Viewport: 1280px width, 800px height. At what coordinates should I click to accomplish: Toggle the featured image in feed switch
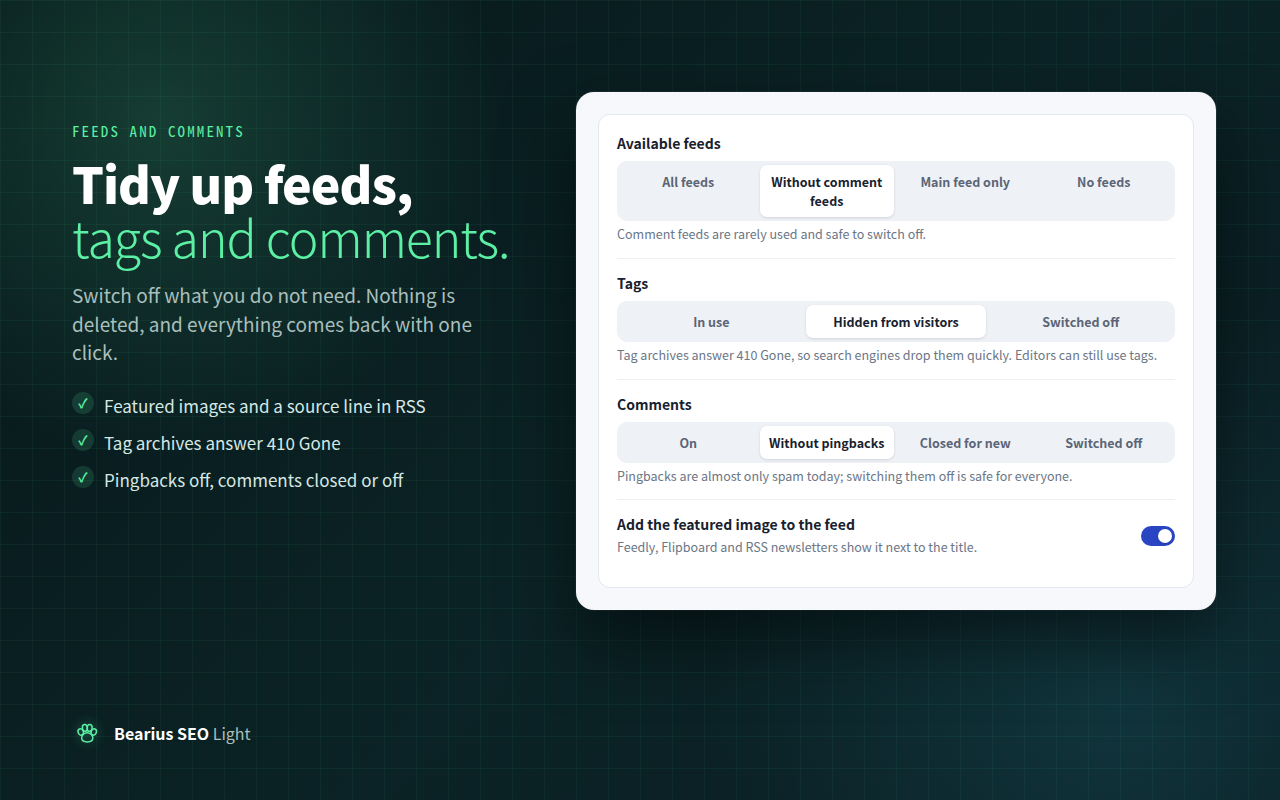click(1158, 536)
